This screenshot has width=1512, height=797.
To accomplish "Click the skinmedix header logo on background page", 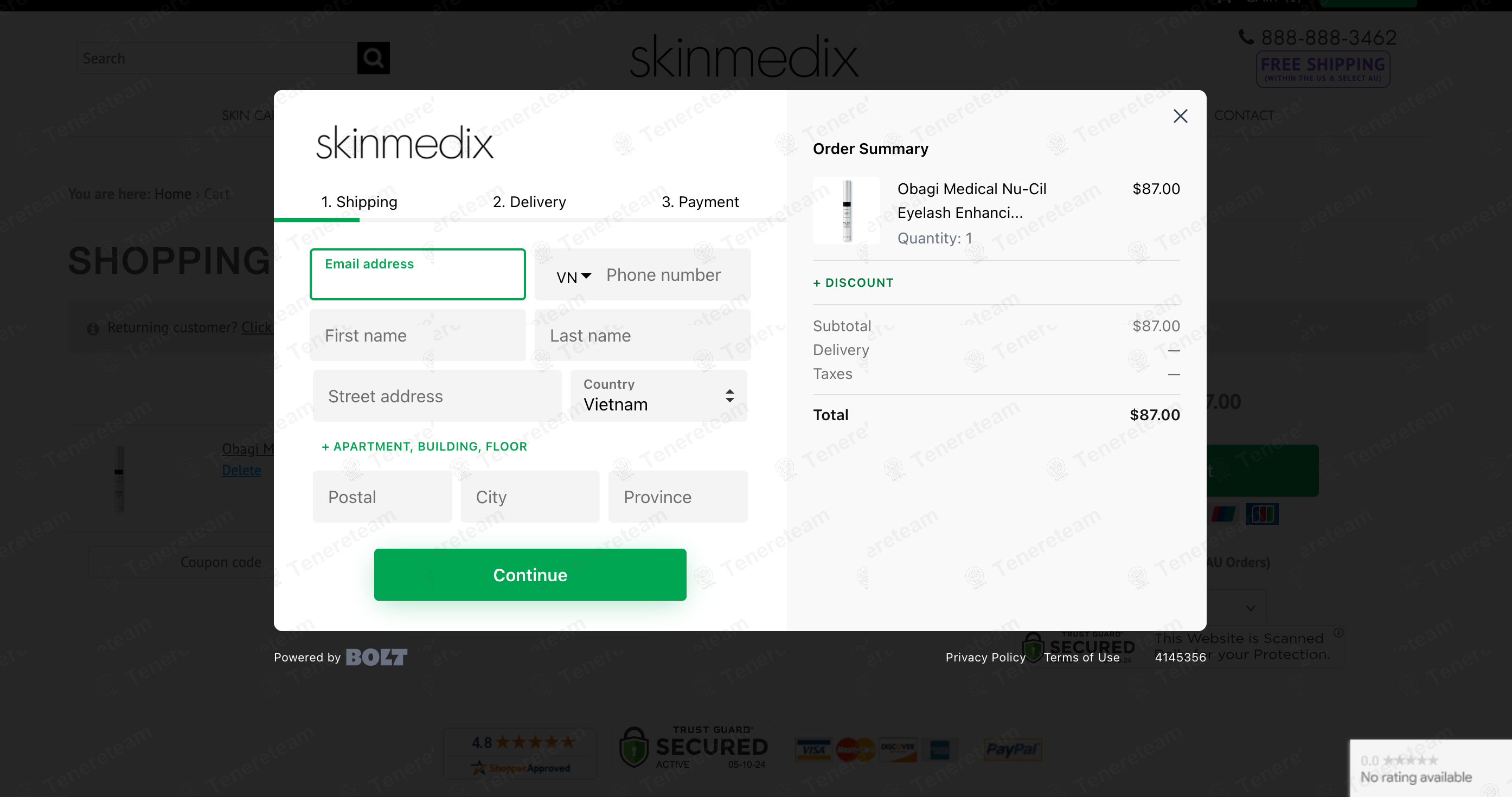I will pos(744,57).
